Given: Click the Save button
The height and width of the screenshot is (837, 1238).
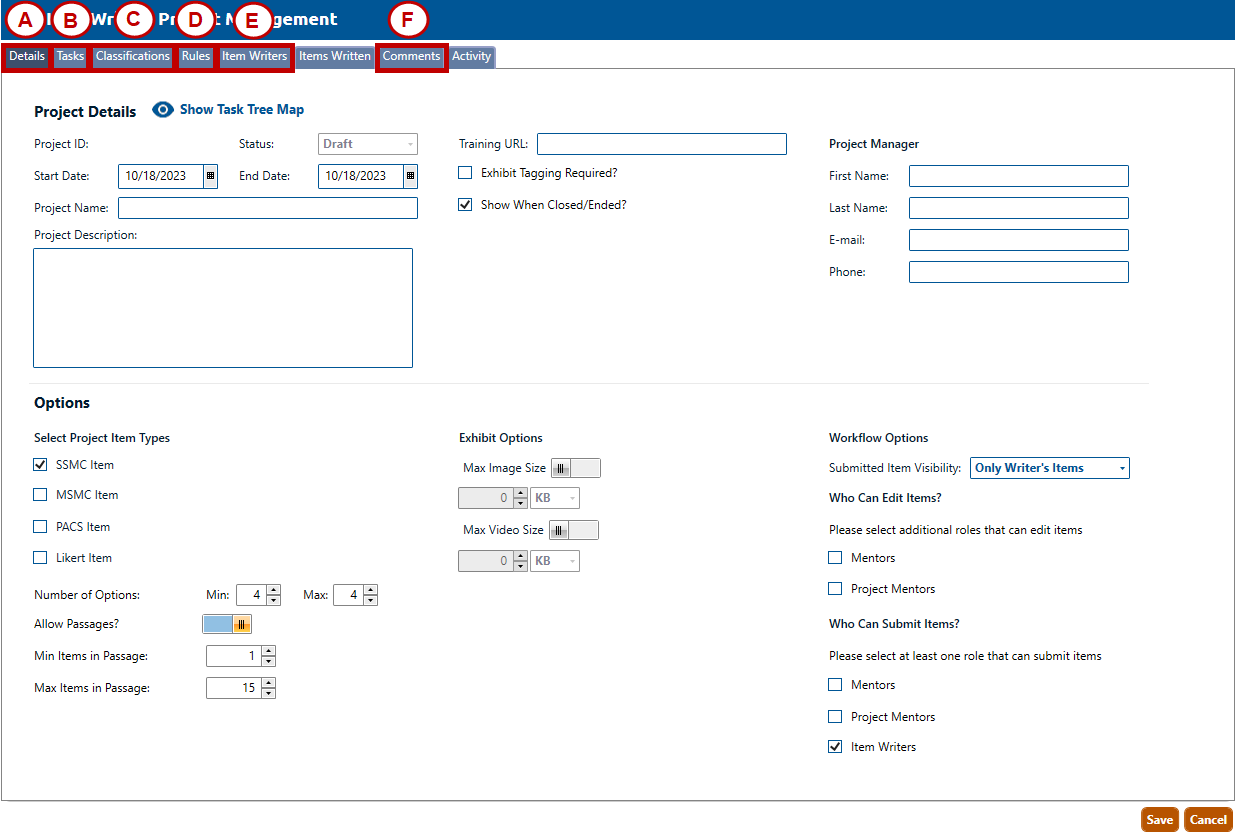Looking at the screenshot, I should pos(1159,820).
